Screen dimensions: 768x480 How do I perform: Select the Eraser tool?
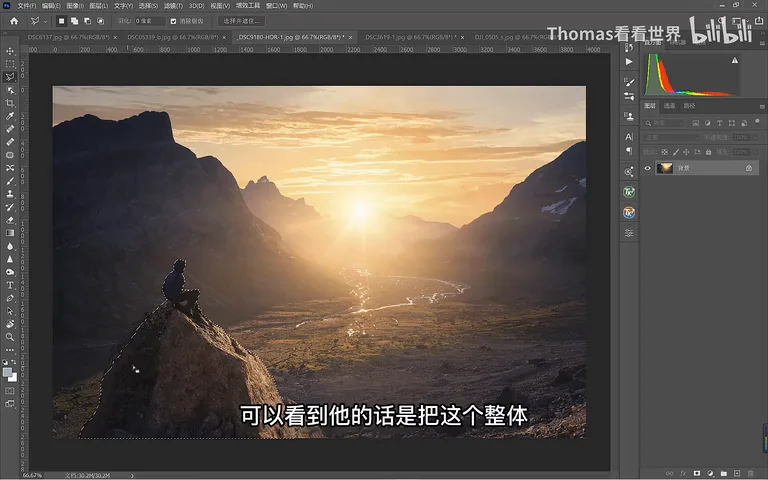10,220
